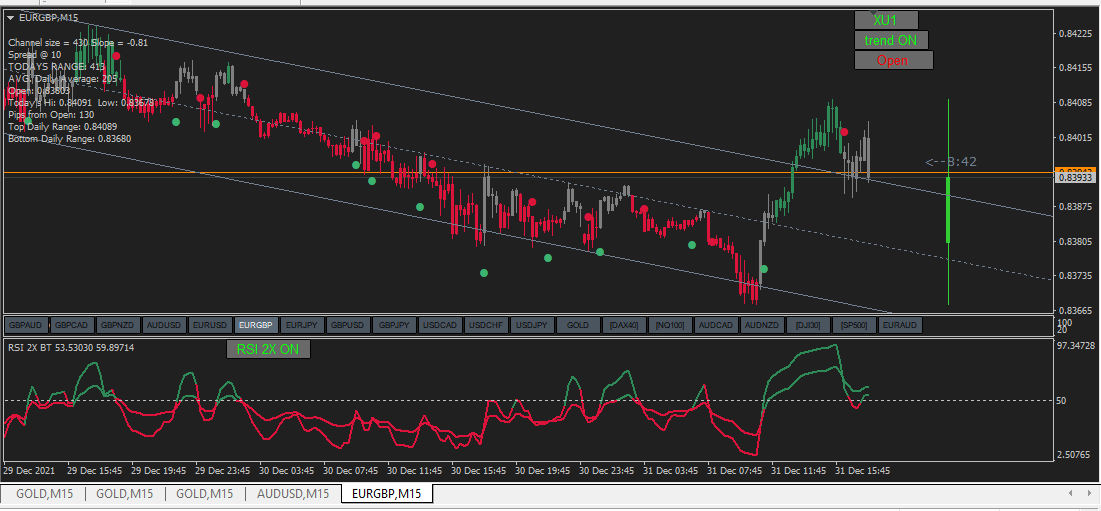Click the red signal dot near 31 Dec 15:45

pos(844,132)
